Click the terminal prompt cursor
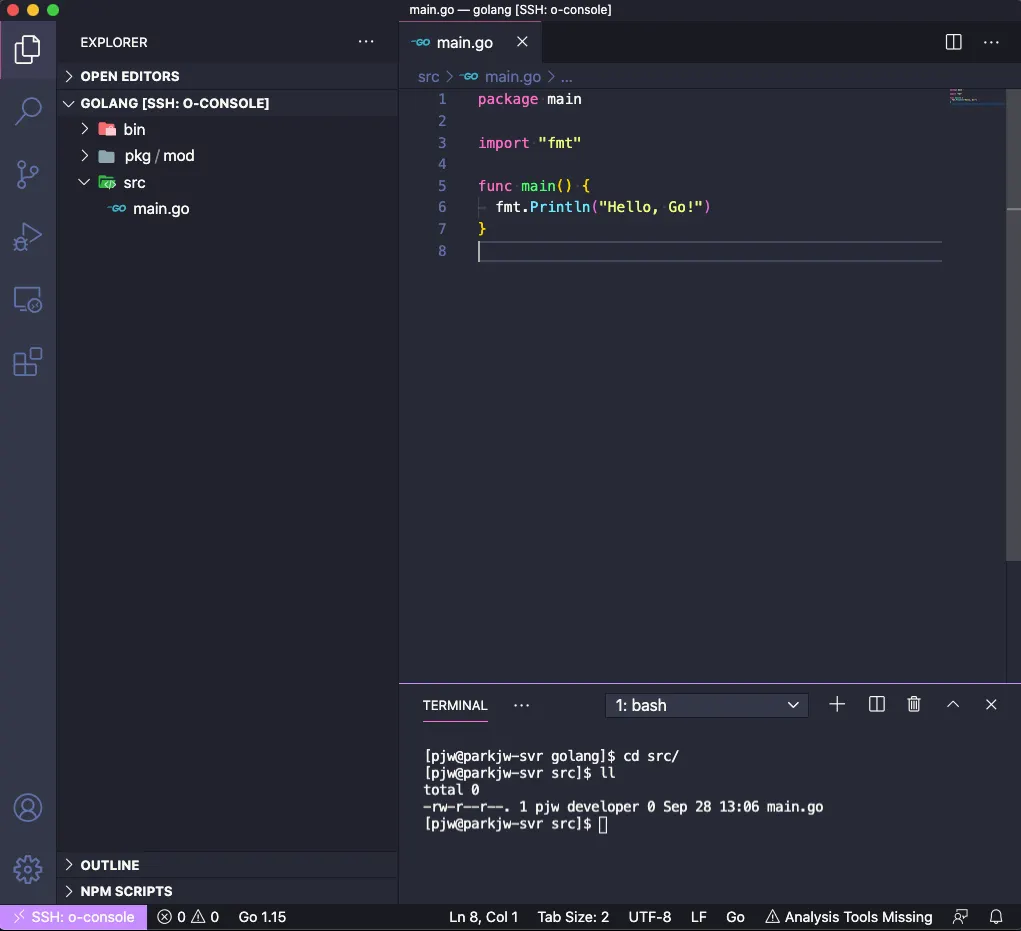The width and height of the screenshot is (1021, 931). coord(603,825)
